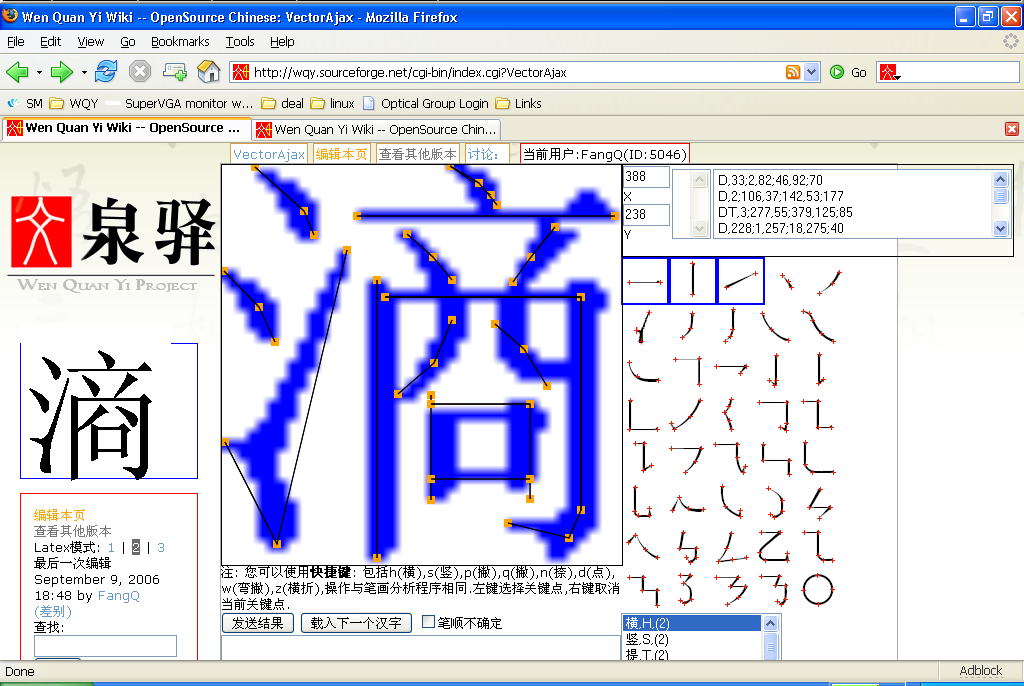Screen dimensions: 1024x686
Task: Go back to the previous page
Action: pos(18,71)
